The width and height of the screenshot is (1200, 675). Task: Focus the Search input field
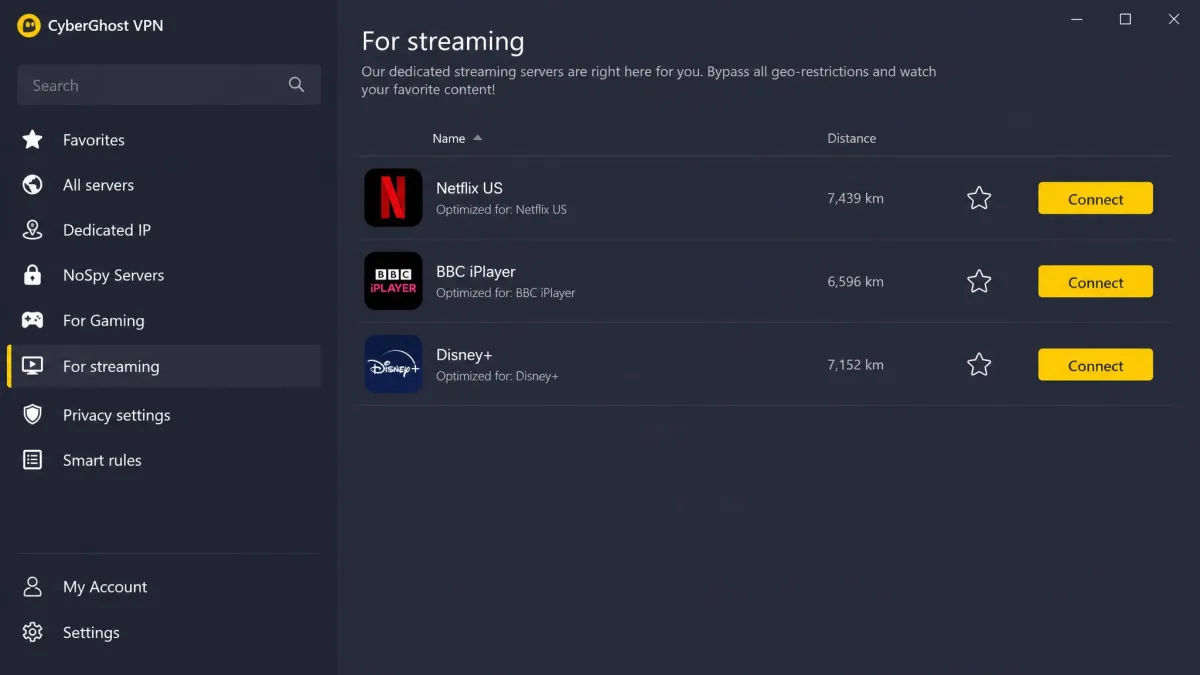pyautogui.click(x=169, y=85)
